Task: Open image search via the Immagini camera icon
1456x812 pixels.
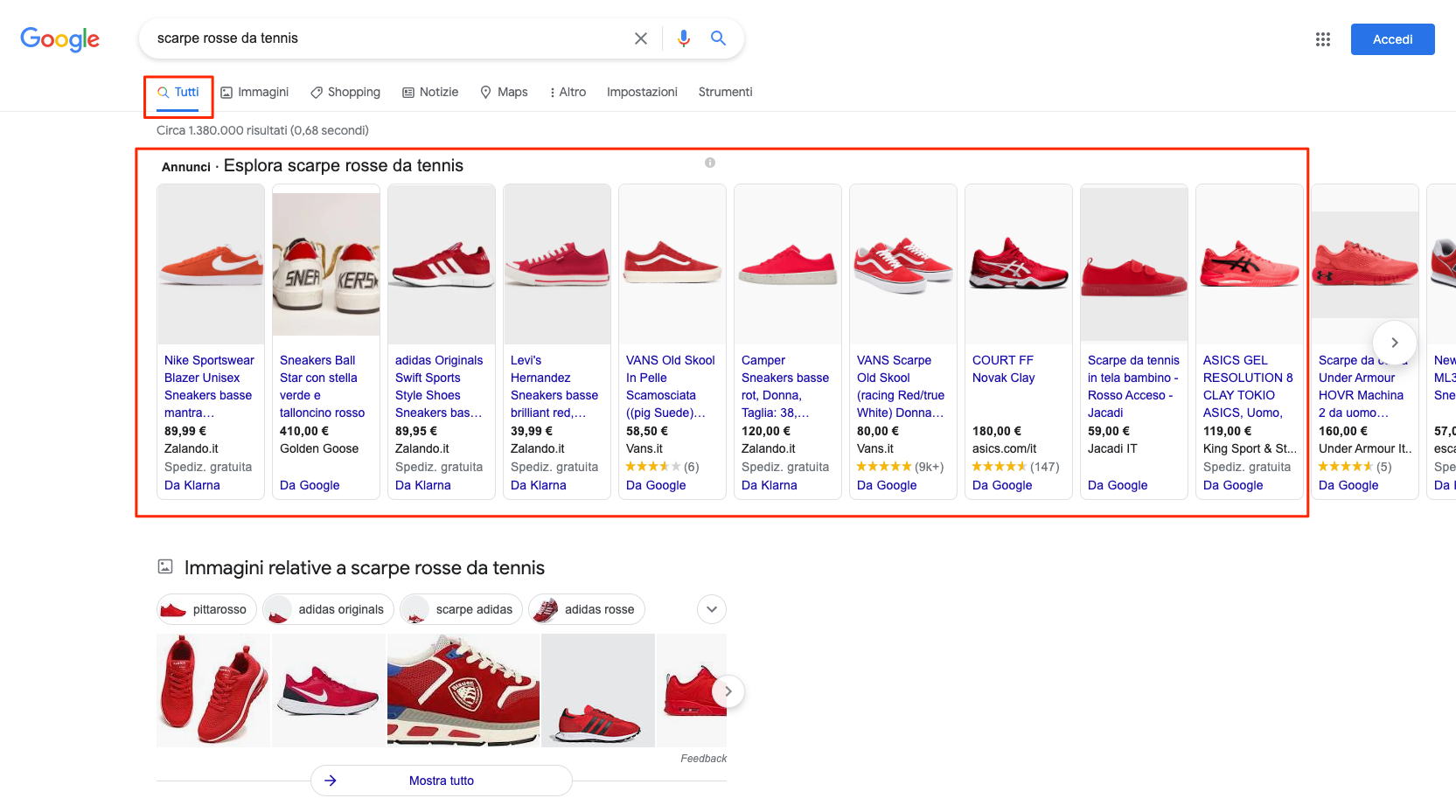Action: point(226,92)
